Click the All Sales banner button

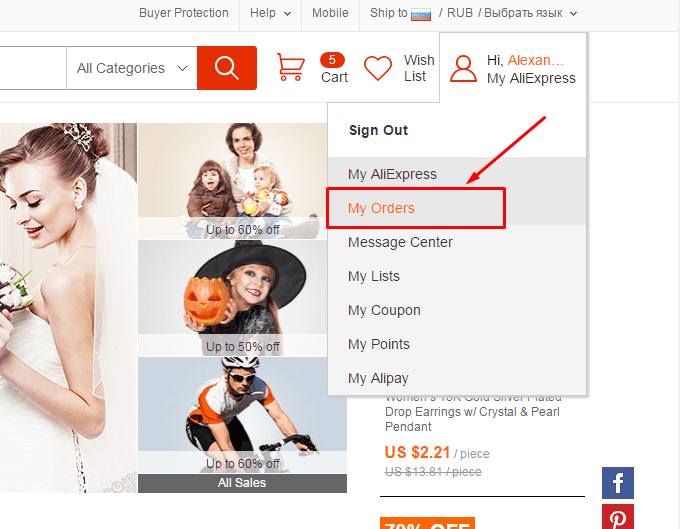point(242,483)
